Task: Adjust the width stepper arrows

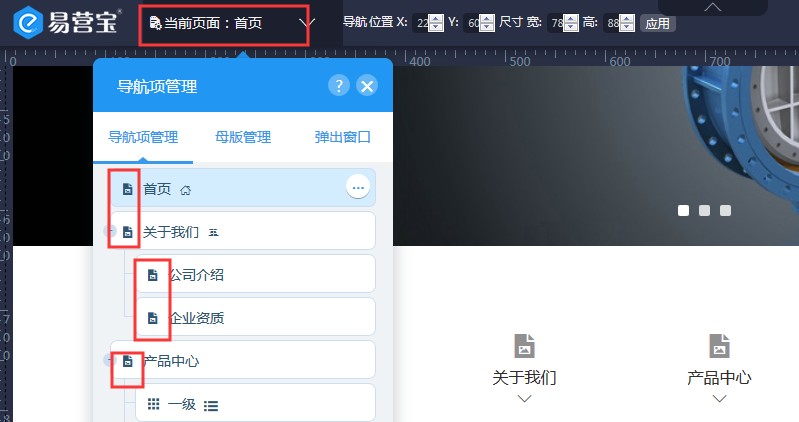Action: pyautogui.click(x=571, y=23)
